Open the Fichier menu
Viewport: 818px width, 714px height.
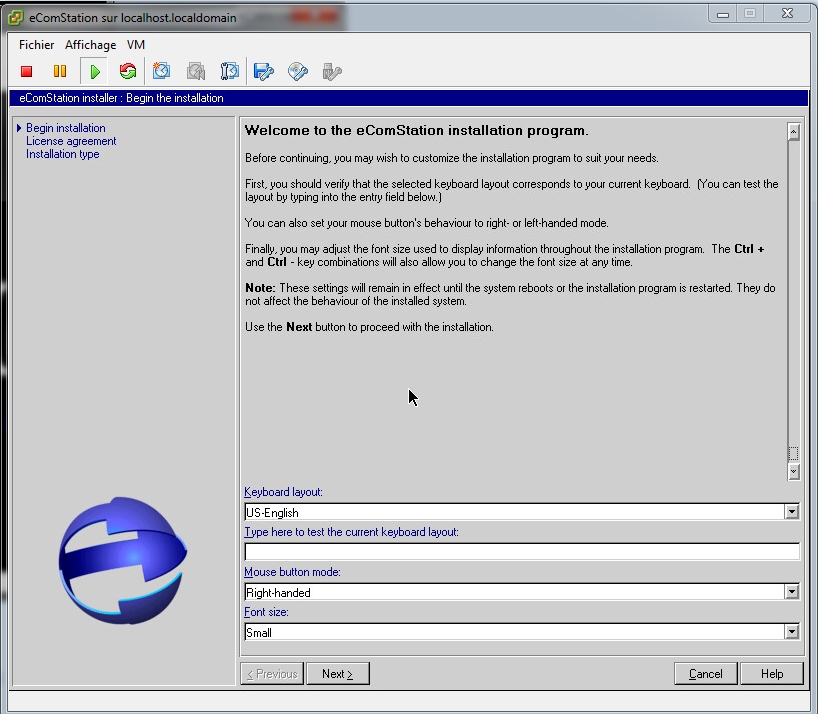point(37,45)
